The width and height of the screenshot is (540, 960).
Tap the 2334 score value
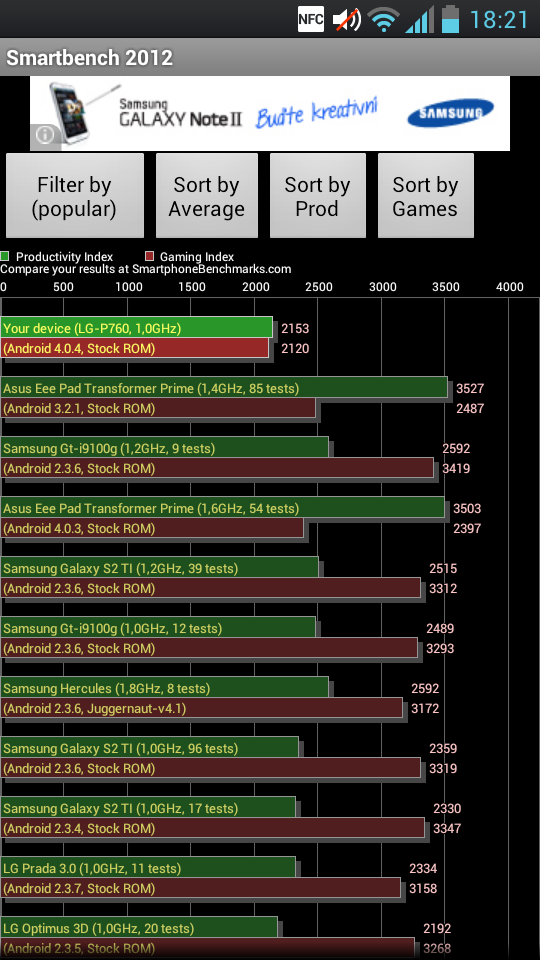pos(423,868)
